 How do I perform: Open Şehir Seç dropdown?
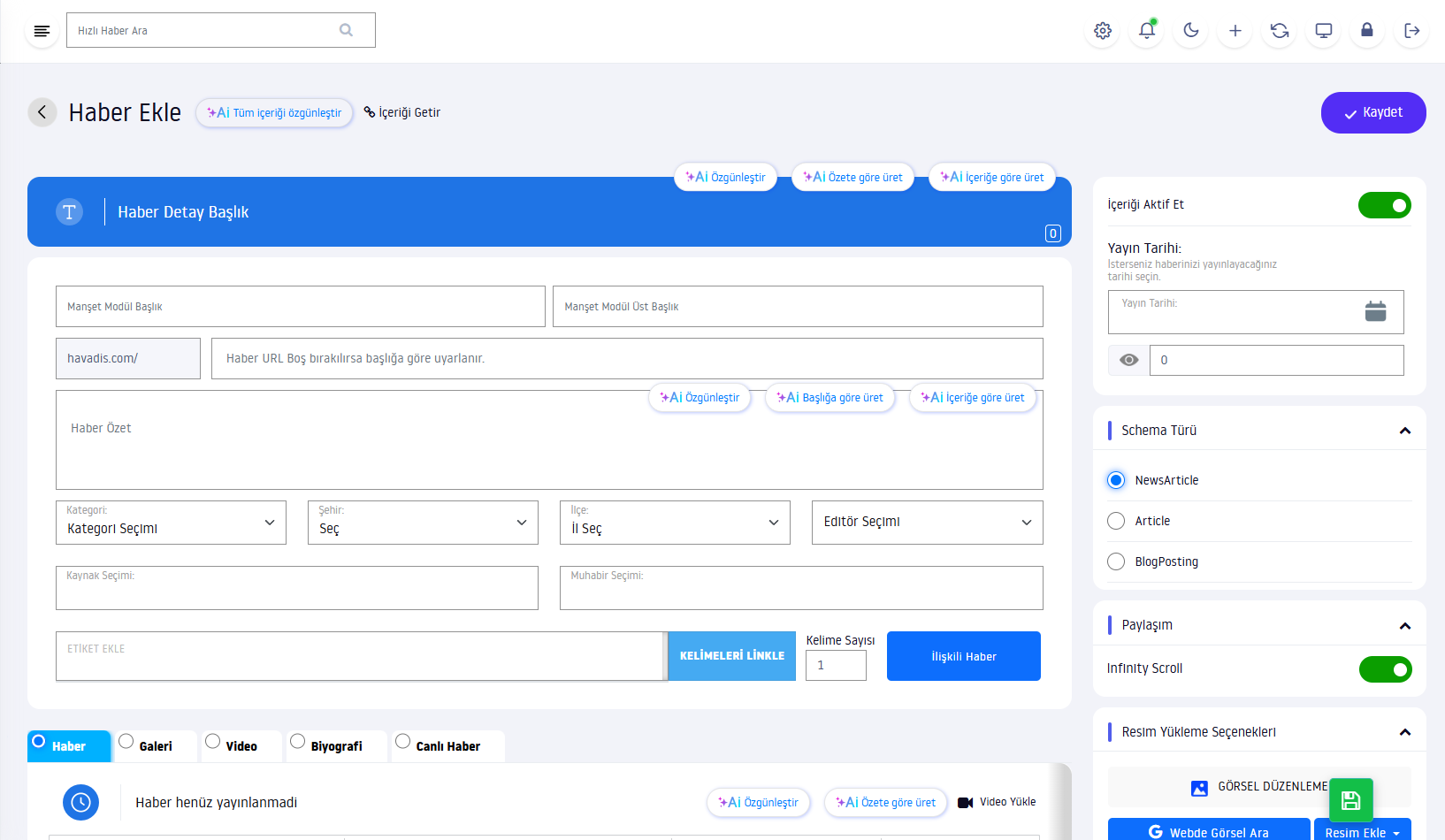[x=423, y=523]
